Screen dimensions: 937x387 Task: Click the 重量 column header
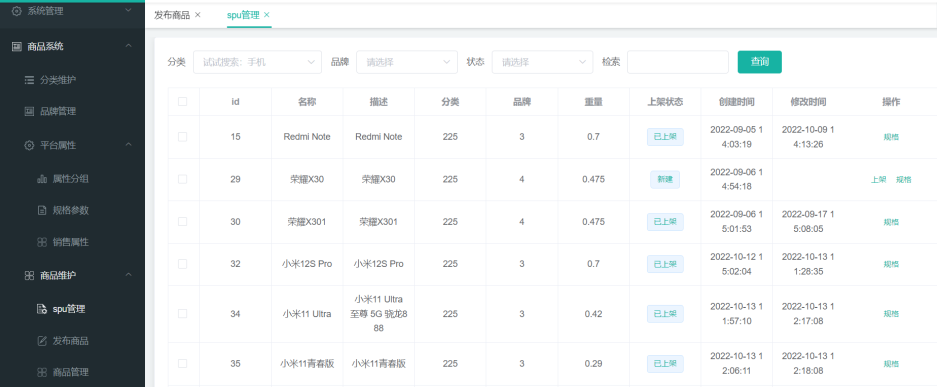593,102
